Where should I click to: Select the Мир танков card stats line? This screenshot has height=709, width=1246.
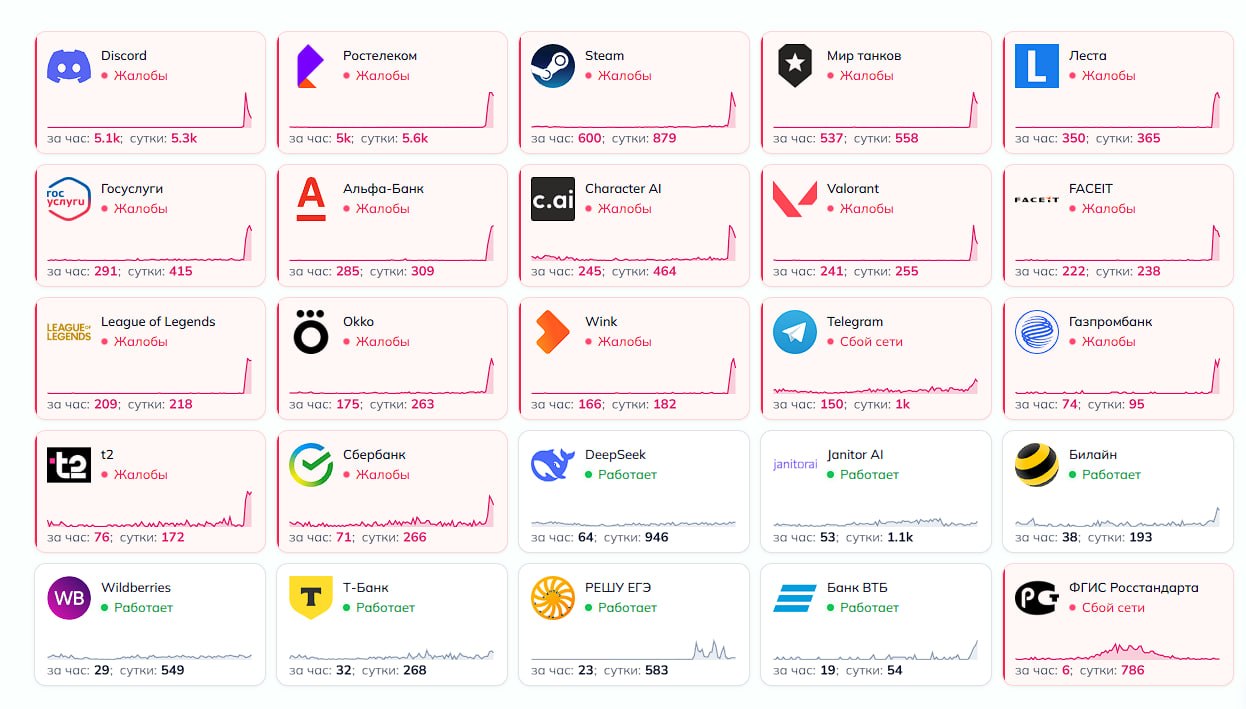click(846, 138)
